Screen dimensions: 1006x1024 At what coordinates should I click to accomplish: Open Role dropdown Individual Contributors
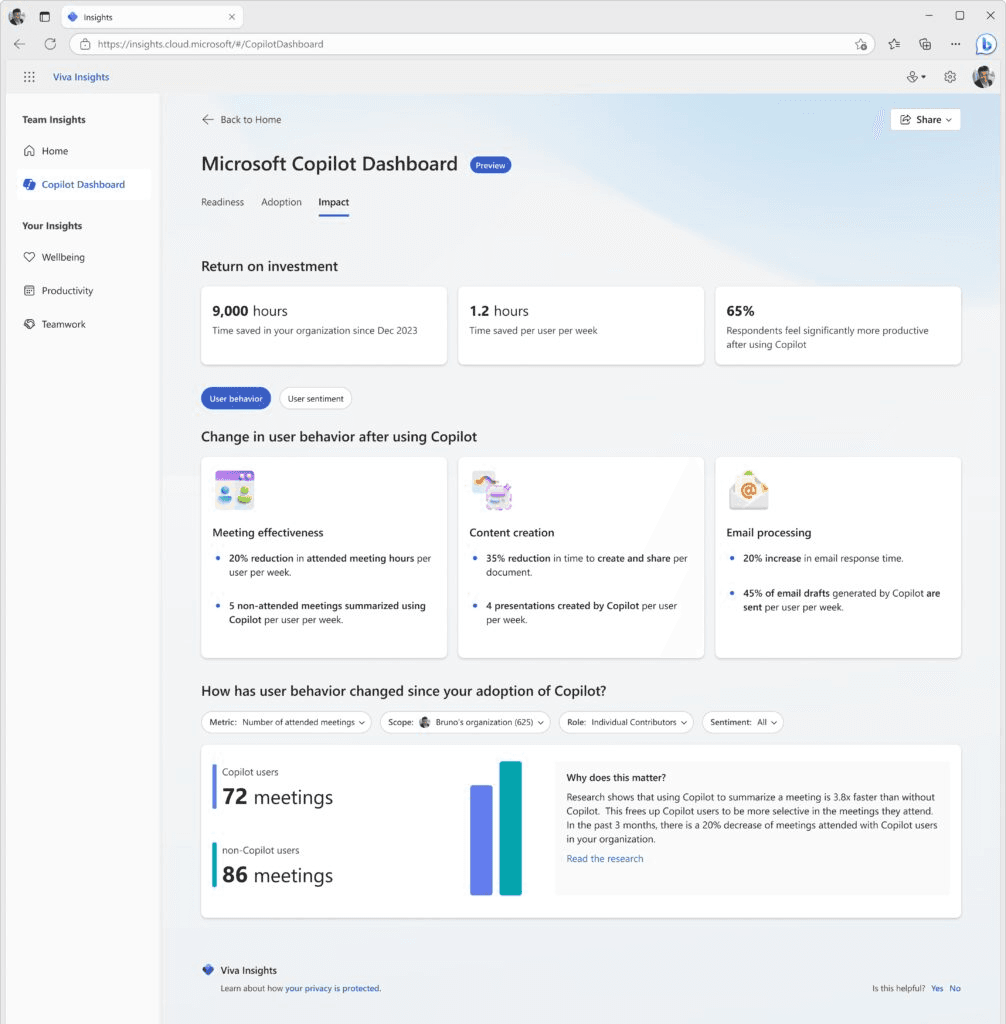(626, 722)
